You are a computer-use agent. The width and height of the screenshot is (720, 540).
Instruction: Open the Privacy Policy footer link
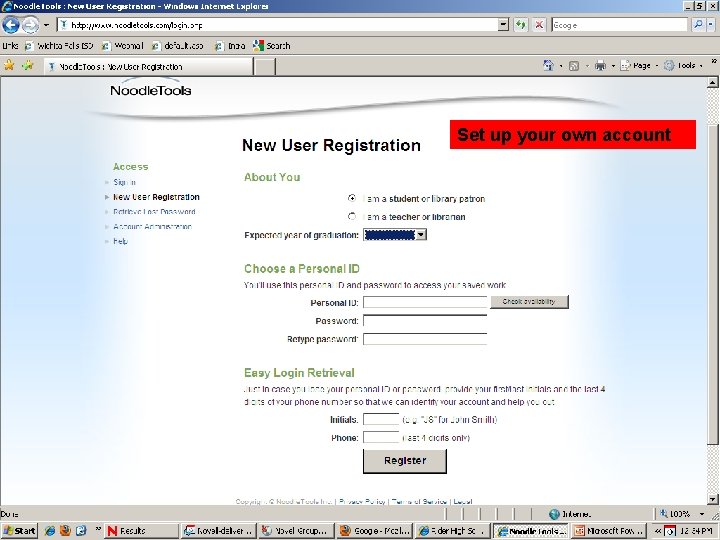(x=362, y=501)
